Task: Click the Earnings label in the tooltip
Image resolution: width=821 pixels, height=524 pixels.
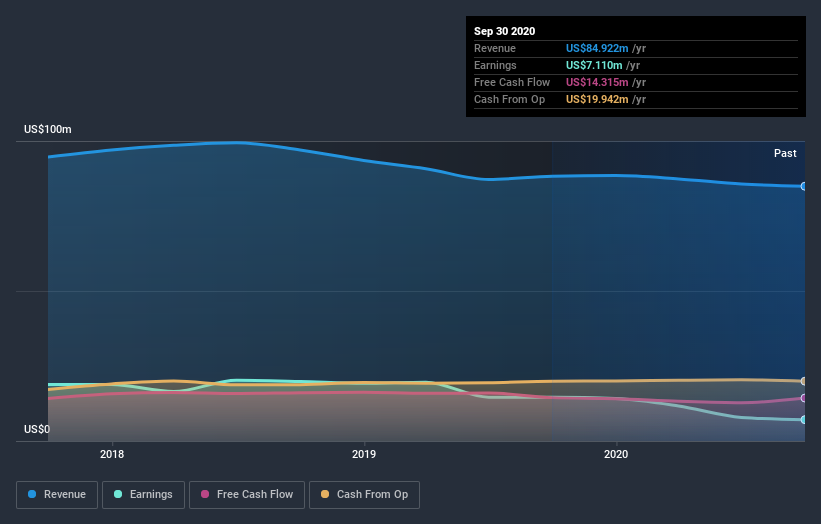Action: (x=495, y=65)
